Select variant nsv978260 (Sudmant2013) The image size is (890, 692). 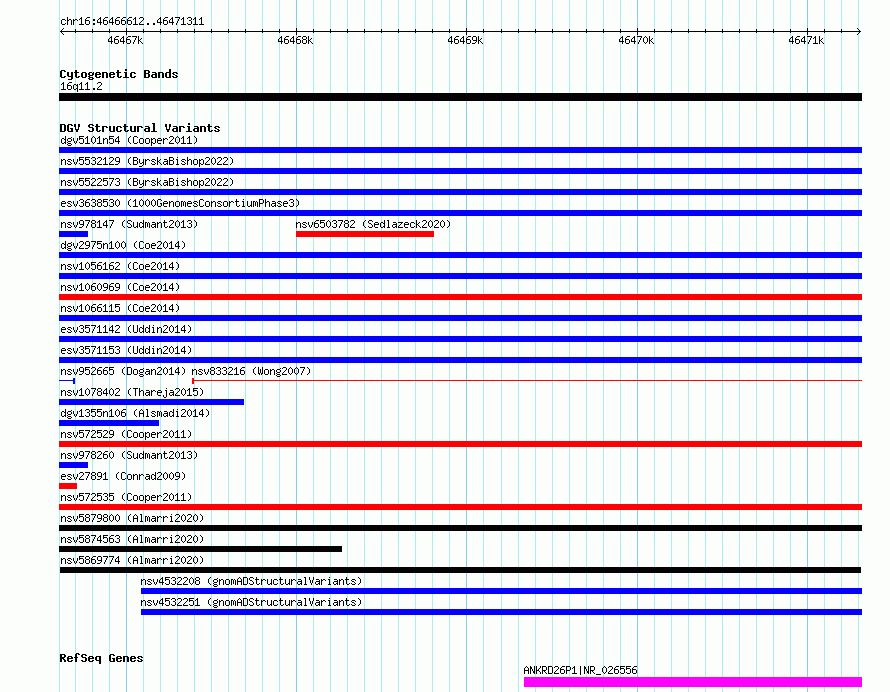pyautogui.click(x=129, y=455)
